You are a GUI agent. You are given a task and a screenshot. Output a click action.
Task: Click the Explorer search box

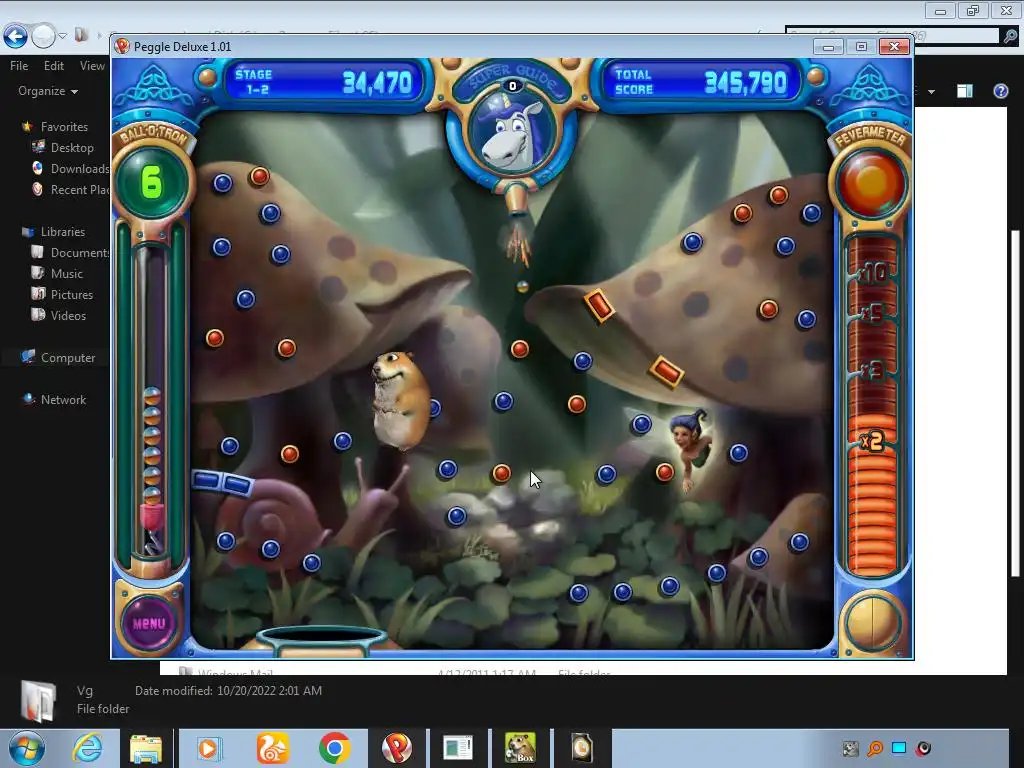pyautogui.click(x=893, y=35)
